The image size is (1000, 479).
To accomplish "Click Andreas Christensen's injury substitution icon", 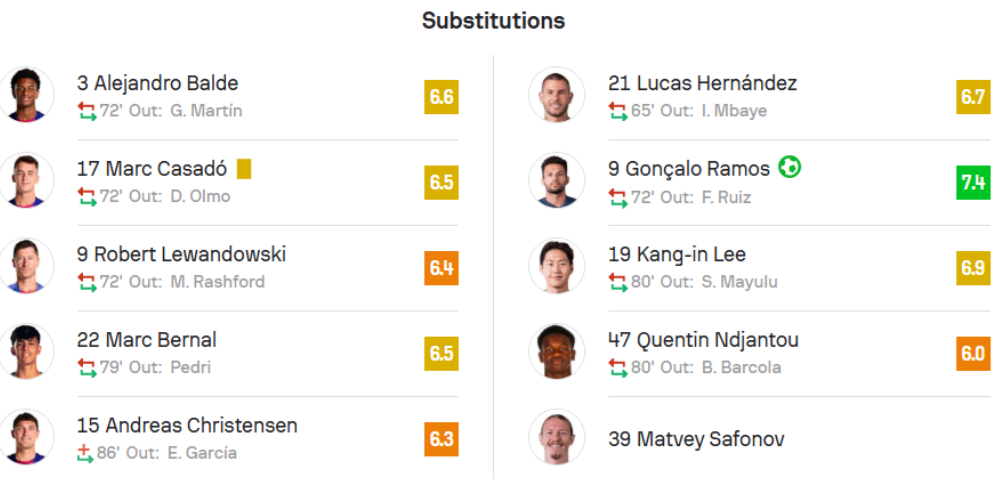I will coord(86,453).
